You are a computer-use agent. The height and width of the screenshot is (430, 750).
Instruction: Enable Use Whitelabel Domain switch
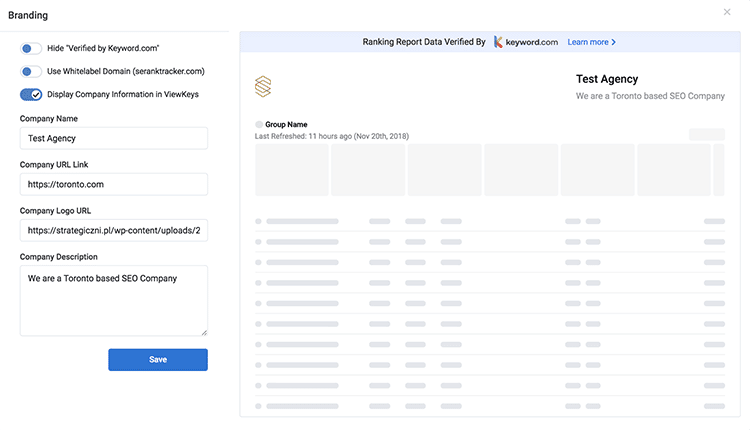point(31,71)
